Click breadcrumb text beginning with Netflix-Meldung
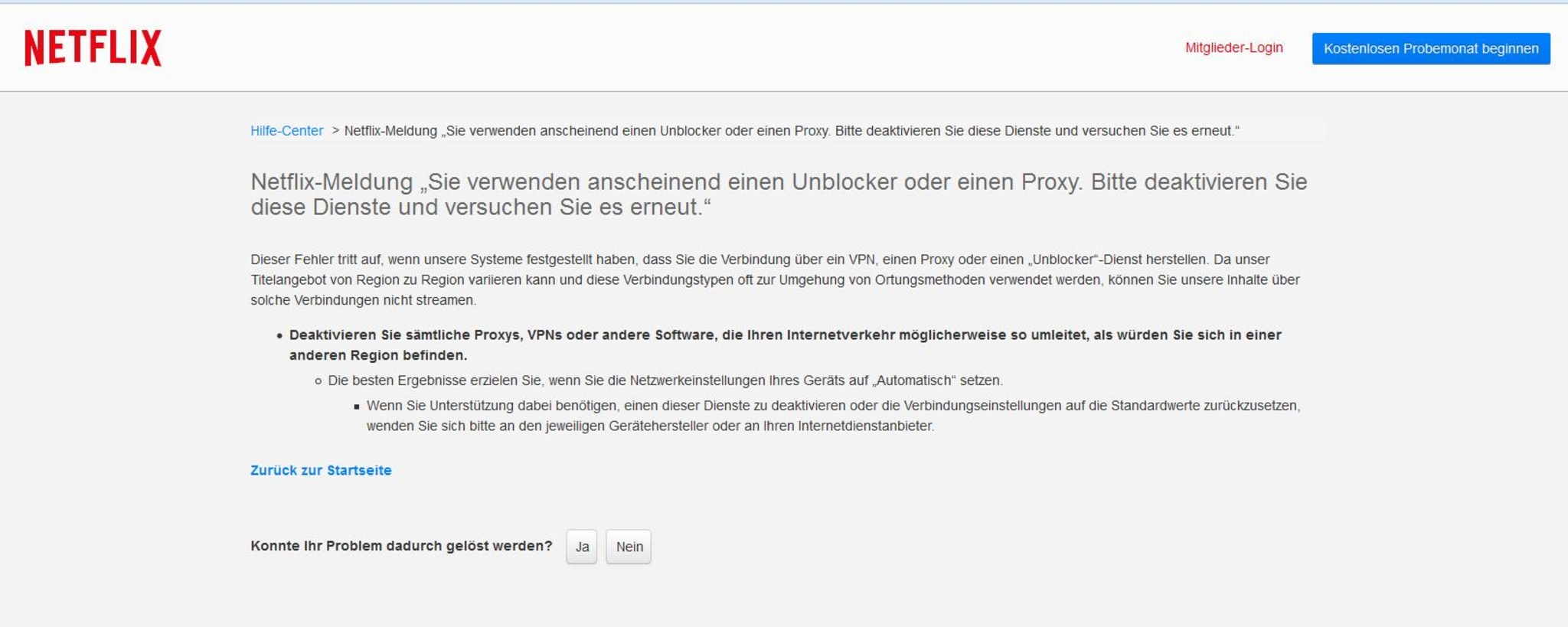This screenshot has height=627, width=1568. [x=792, y=131]
